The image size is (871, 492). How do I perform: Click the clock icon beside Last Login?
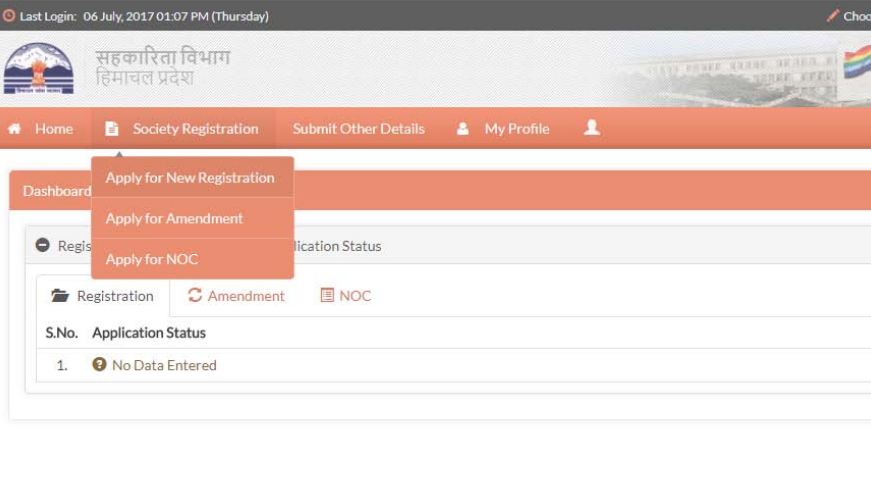coord(9,16)
